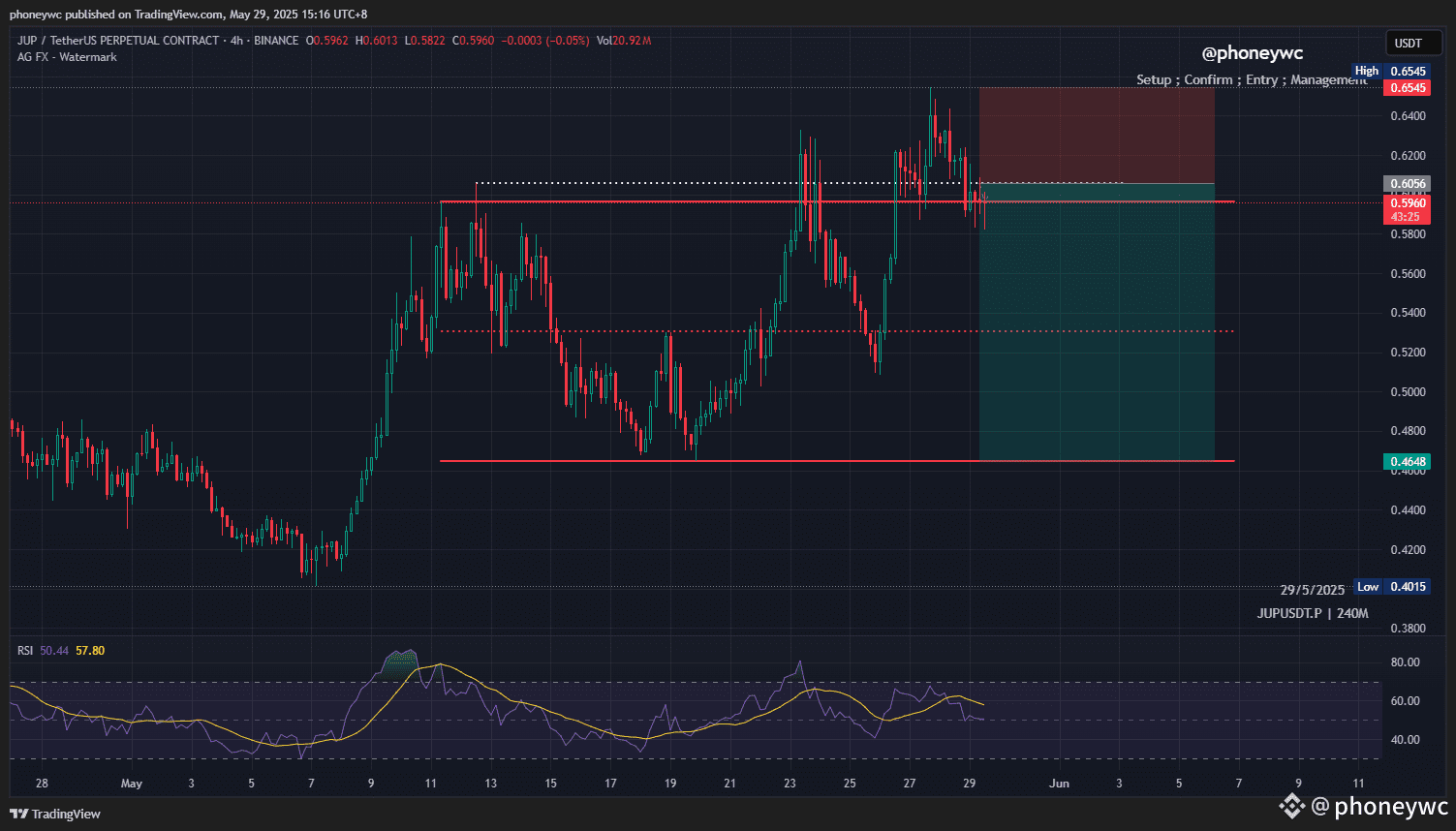Select the JUP / TetherUS PERPETUAL CONTRACT title
The image size is (1456, 831).
pos(118,41)
